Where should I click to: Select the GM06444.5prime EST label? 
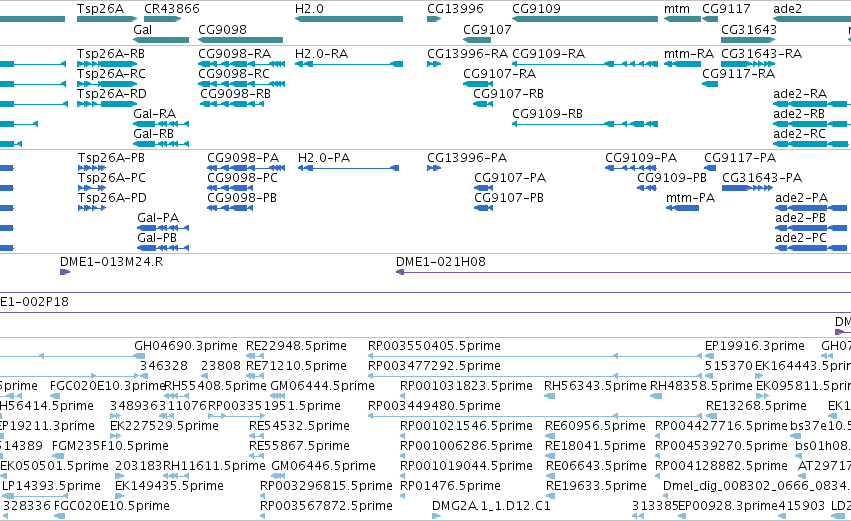(322, 386)
